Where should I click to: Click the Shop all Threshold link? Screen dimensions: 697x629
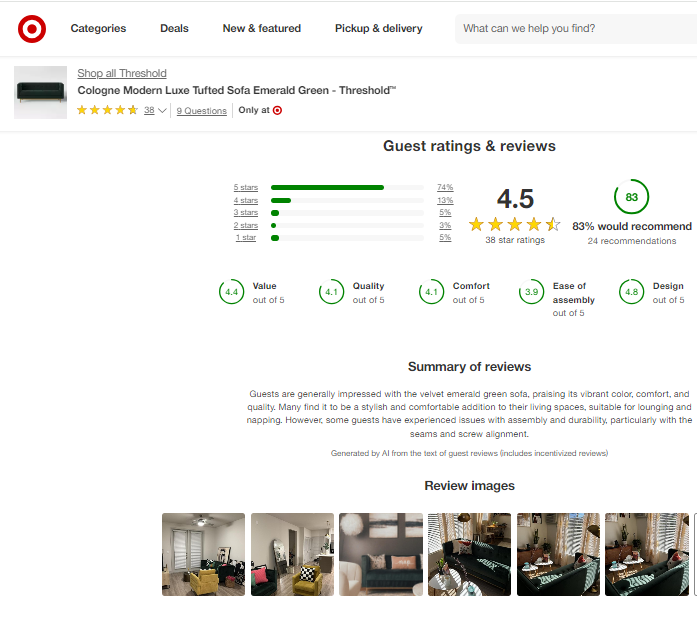coord(122,73)
